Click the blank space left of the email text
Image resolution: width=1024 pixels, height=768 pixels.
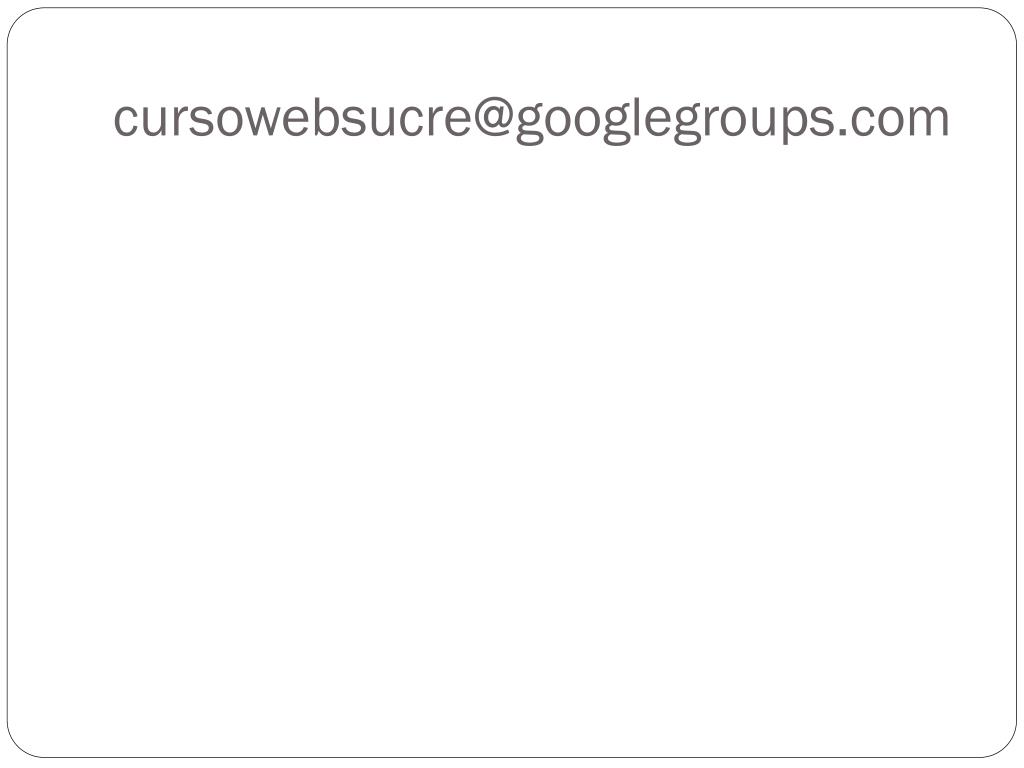coord(62,120)
